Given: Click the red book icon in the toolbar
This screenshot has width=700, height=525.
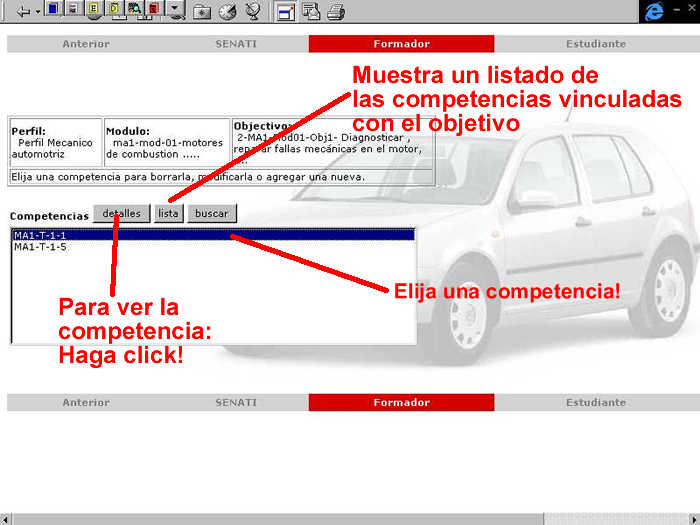Looking at the screenshot, I should pos(153,11).
